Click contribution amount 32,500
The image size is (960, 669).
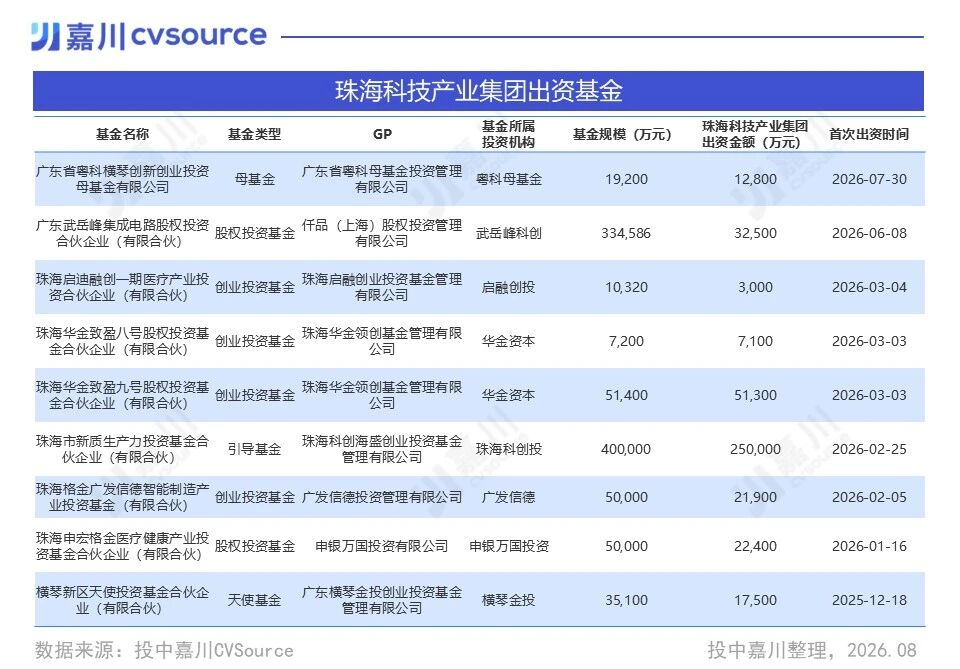(756, 233)
